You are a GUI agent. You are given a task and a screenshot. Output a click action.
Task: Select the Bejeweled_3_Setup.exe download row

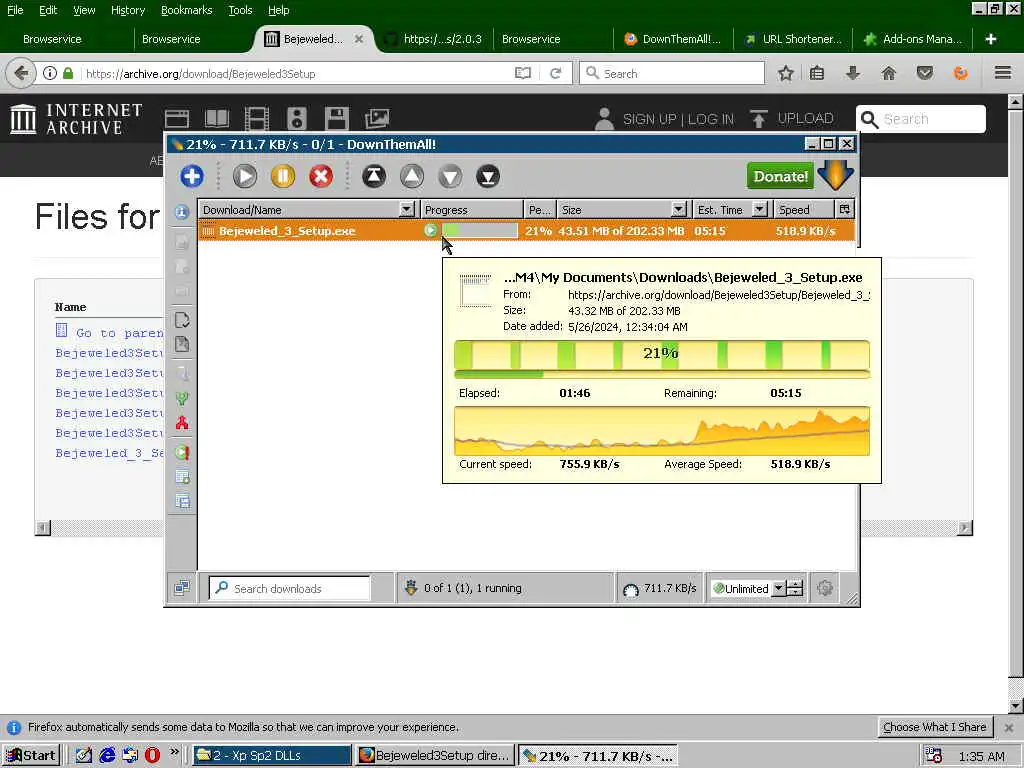tap(526, 231)
